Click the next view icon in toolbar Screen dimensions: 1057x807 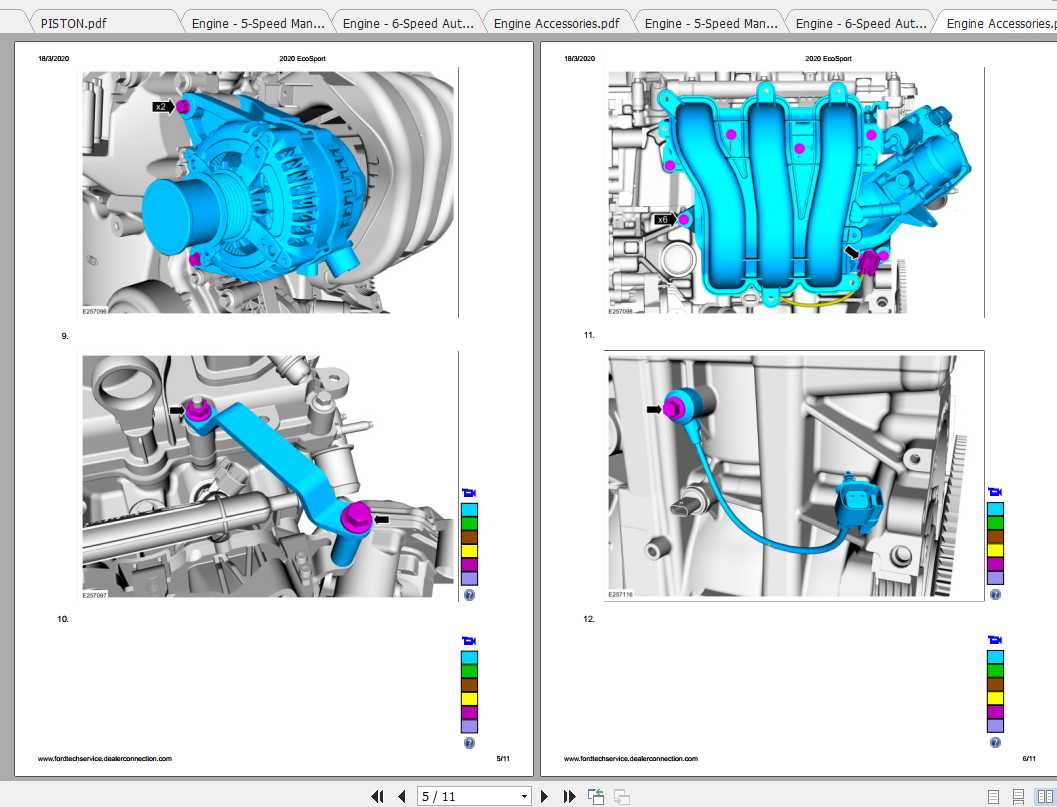tap(621, 796)
